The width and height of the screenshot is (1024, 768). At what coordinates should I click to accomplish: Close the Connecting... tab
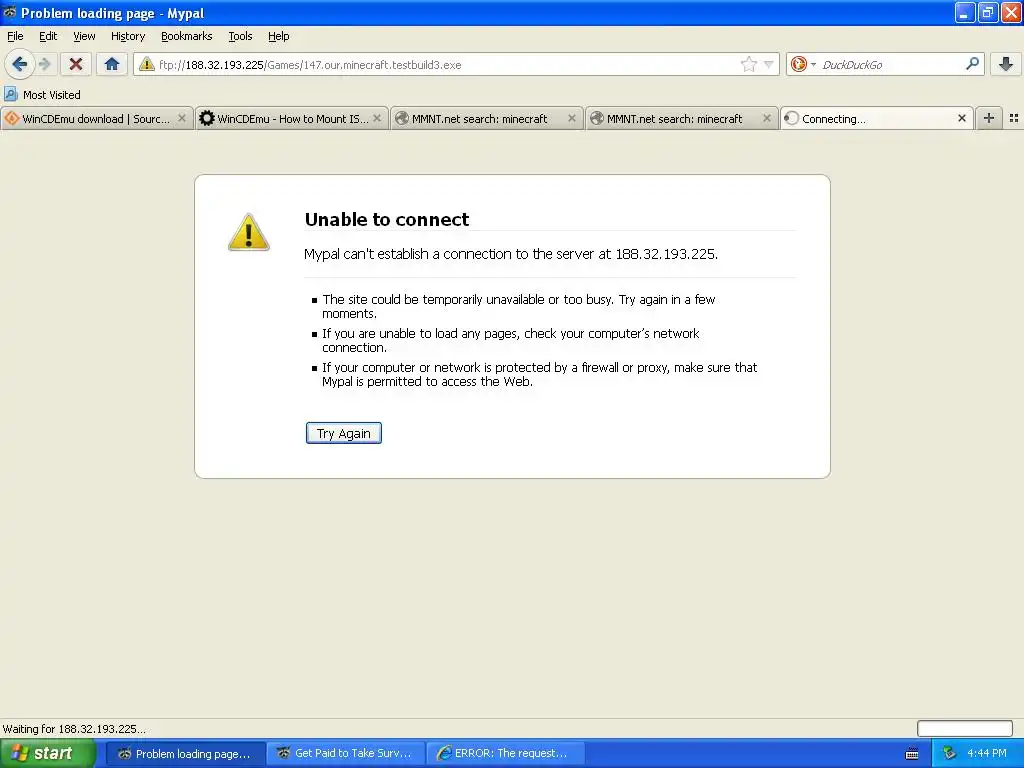(x=961, y=118)
